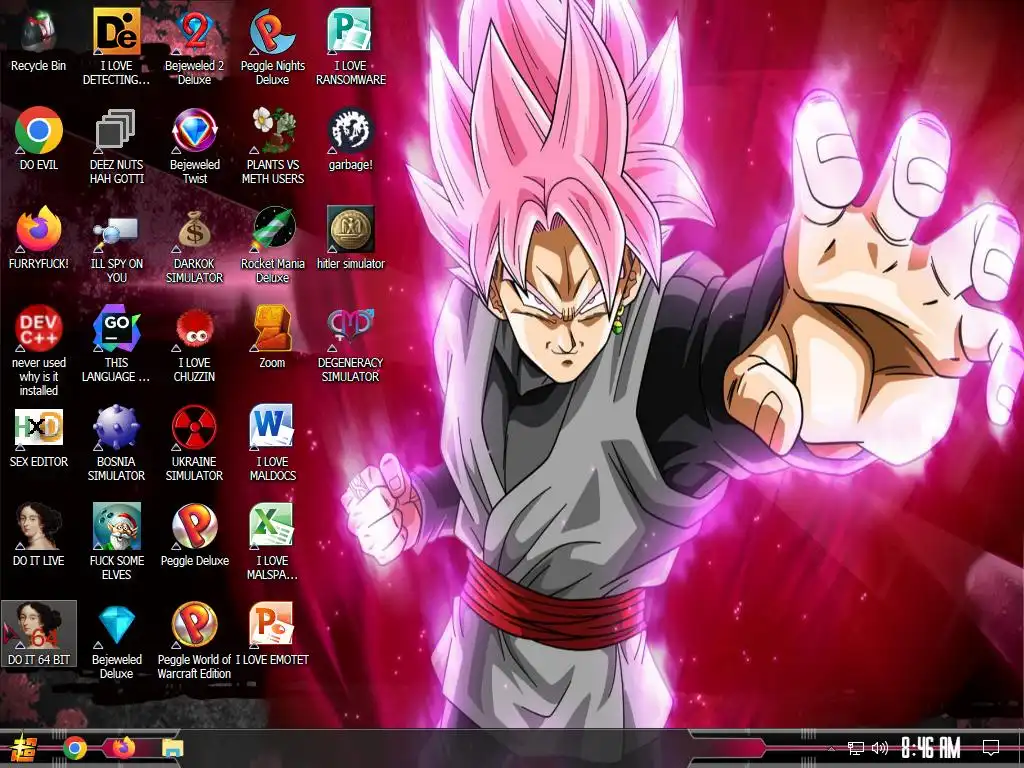1024x768 pixels.
Task: Open Firefox from the taskbar
Action: (x=123, y=748)
